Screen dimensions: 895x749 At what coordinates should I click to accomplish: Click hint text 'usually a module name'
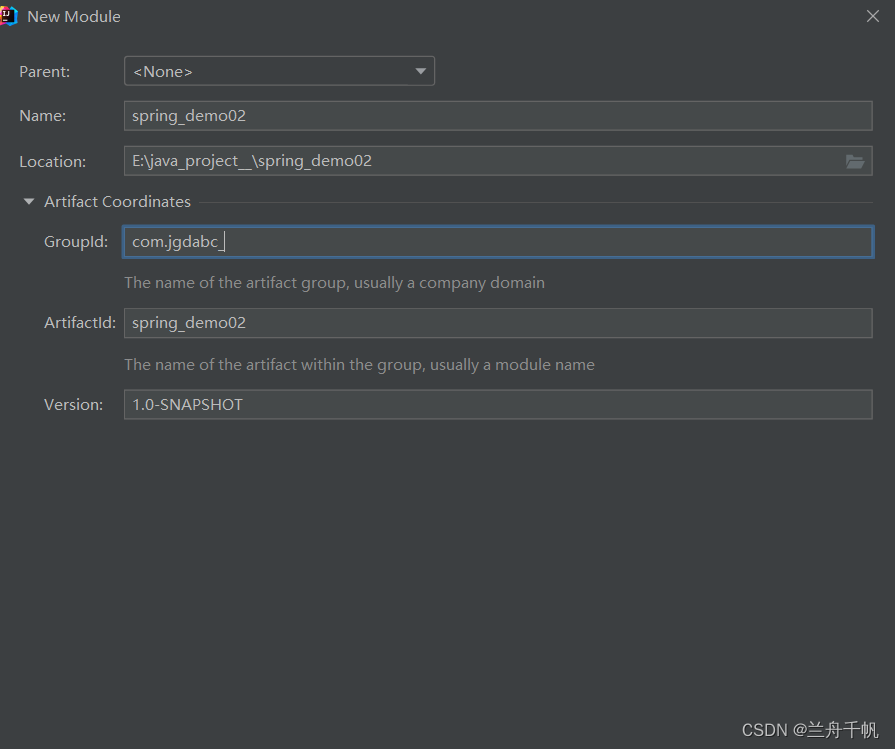click(512, 365)
